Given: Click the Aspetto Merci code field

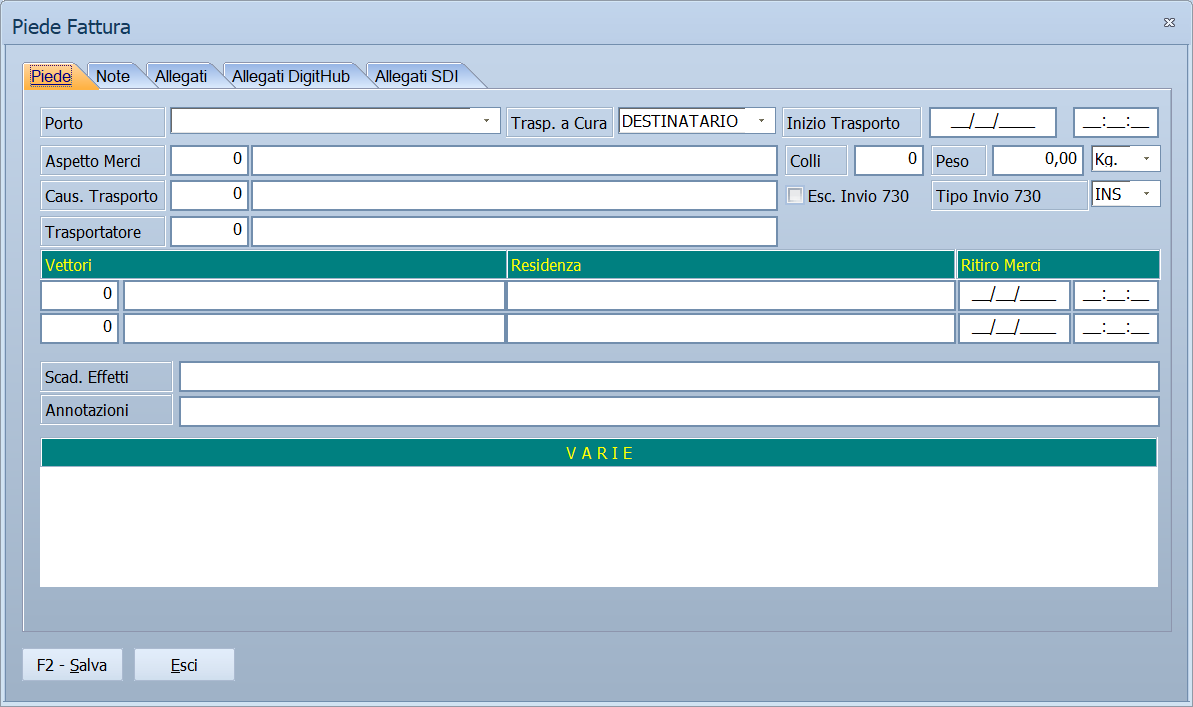Looking at the screenshot, I should click(209, 161).
